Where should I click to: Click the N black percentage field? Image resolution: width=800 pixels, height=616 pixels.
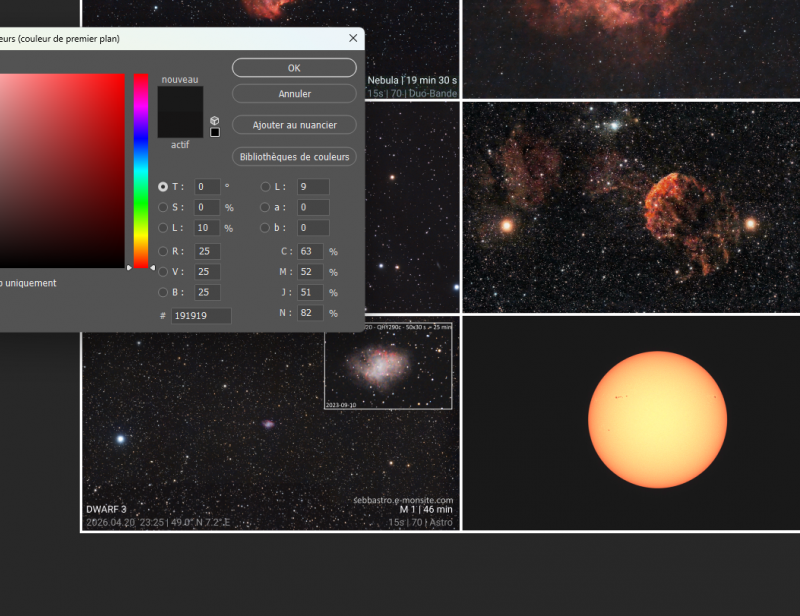(310, 313)
